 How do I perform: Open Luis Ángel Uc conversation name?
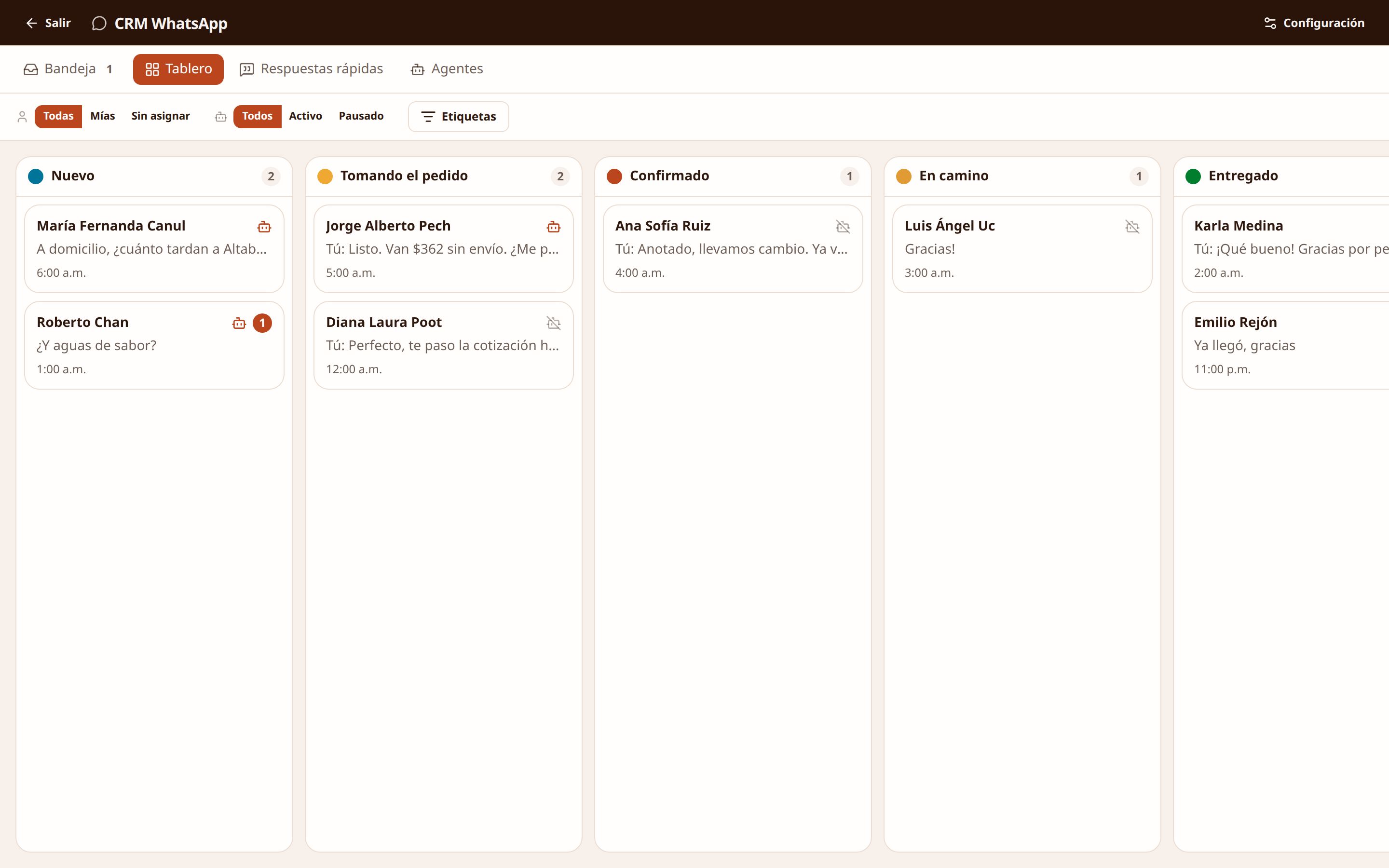950,225
